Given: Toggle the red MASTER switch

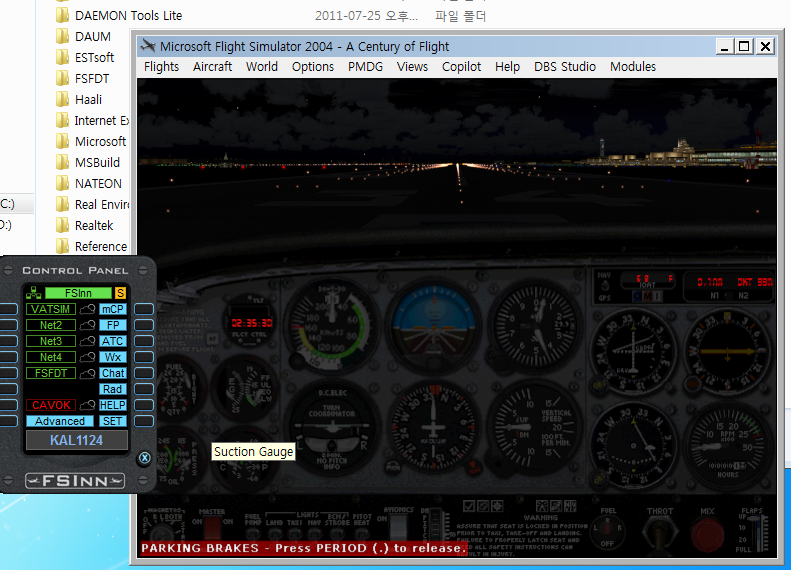Looking at the screenshot, I should click(212, 530).
